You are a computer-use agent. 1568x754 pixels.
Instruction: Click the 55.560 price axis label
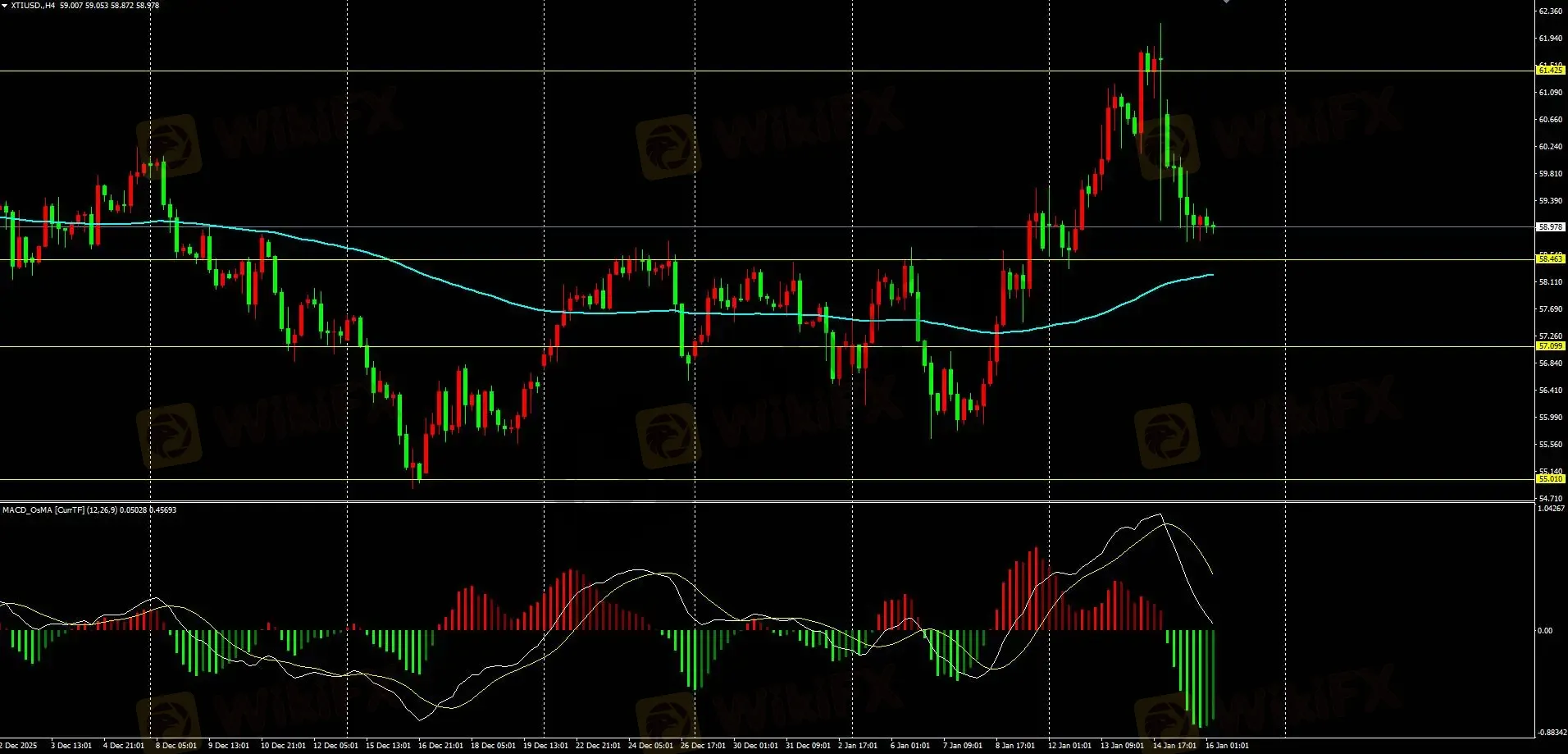(x=1551, y=445)
